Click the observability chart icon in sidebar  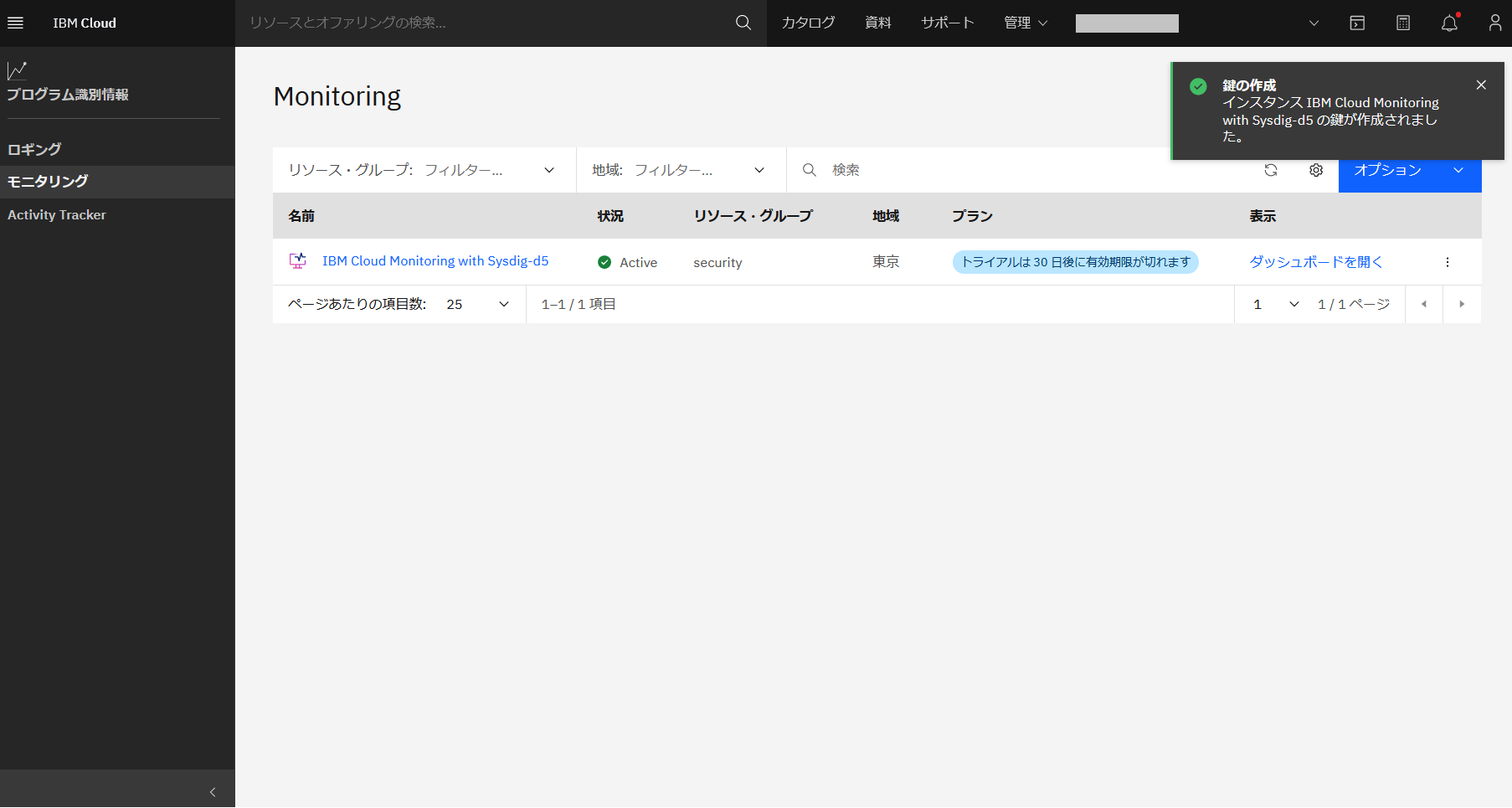coord(17,70)
